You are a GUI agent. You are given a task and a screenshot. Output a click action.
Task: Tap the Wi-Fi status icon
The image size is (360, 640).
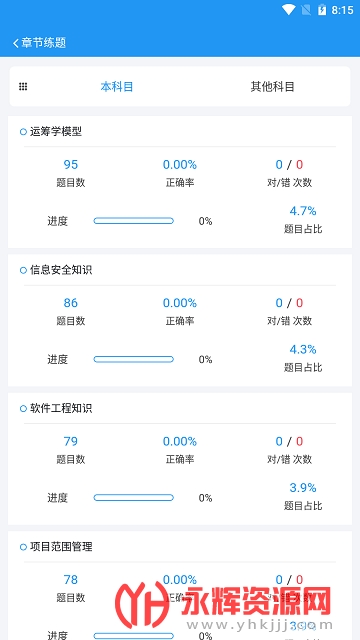(288, 10)
